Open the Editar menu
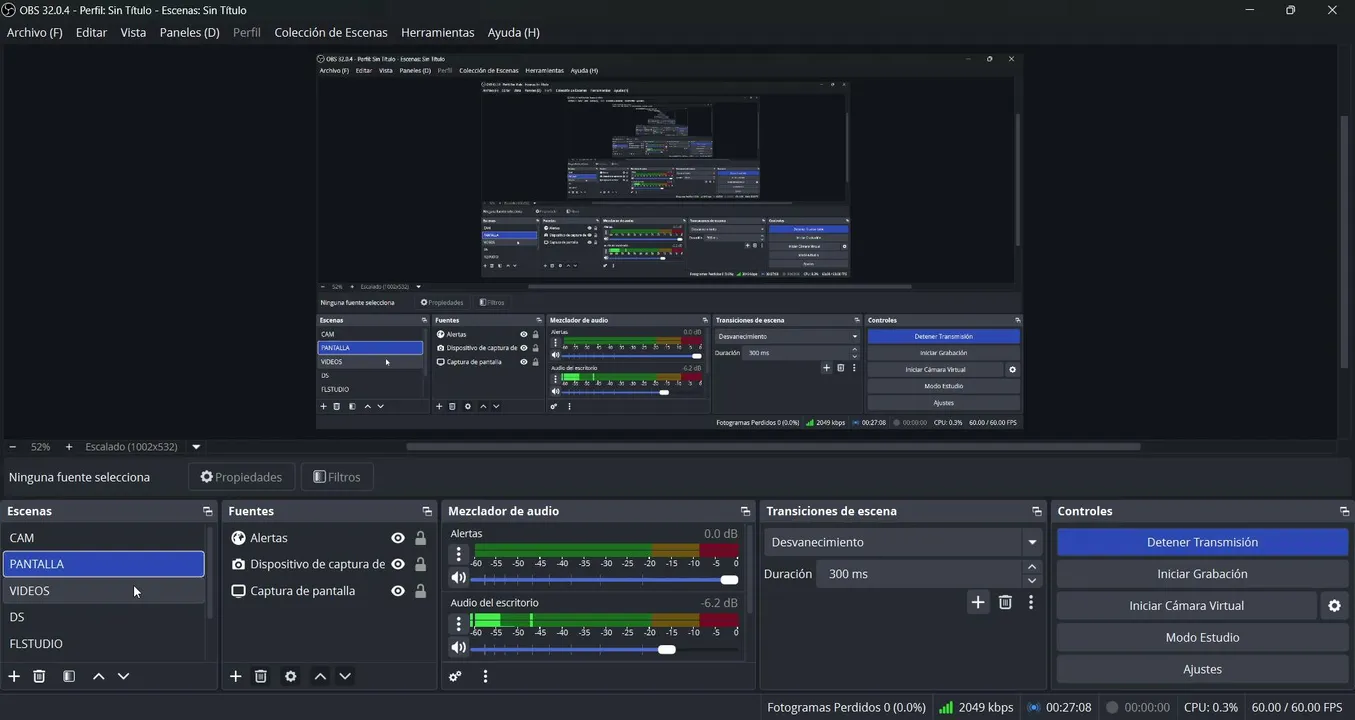 (91, 32)
